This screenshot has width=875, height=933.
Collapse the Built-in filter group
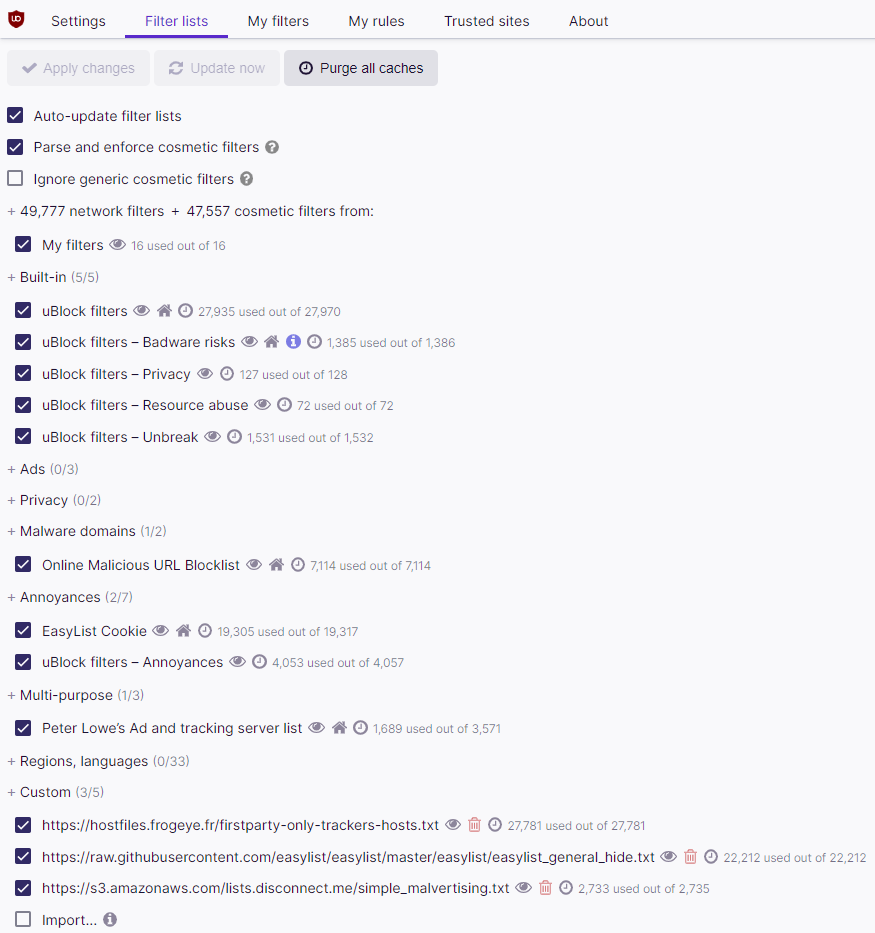tap(53, 277)
